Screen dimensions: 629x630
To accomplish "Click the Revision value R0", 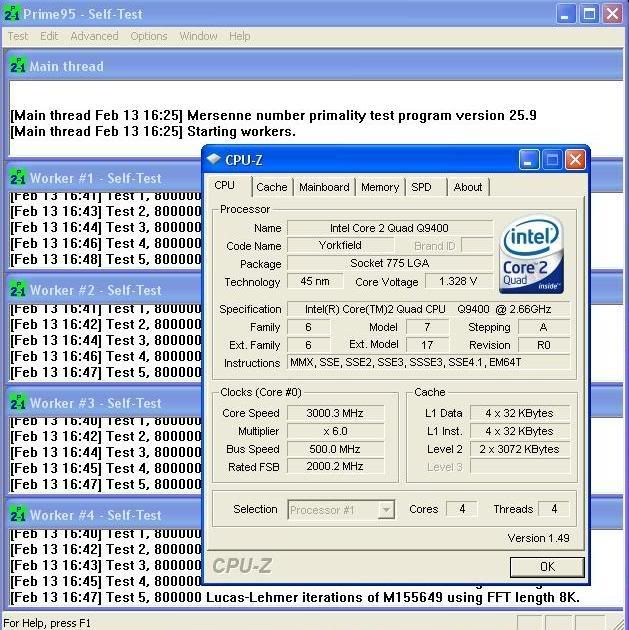I will click(544, 345).
